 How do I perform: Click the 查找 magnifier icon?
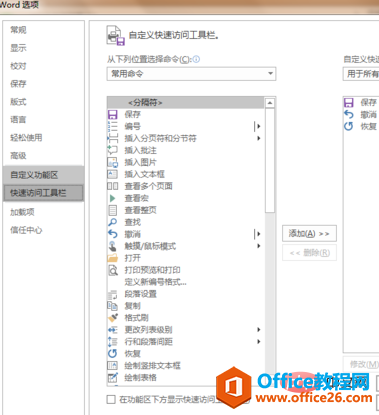113,222
